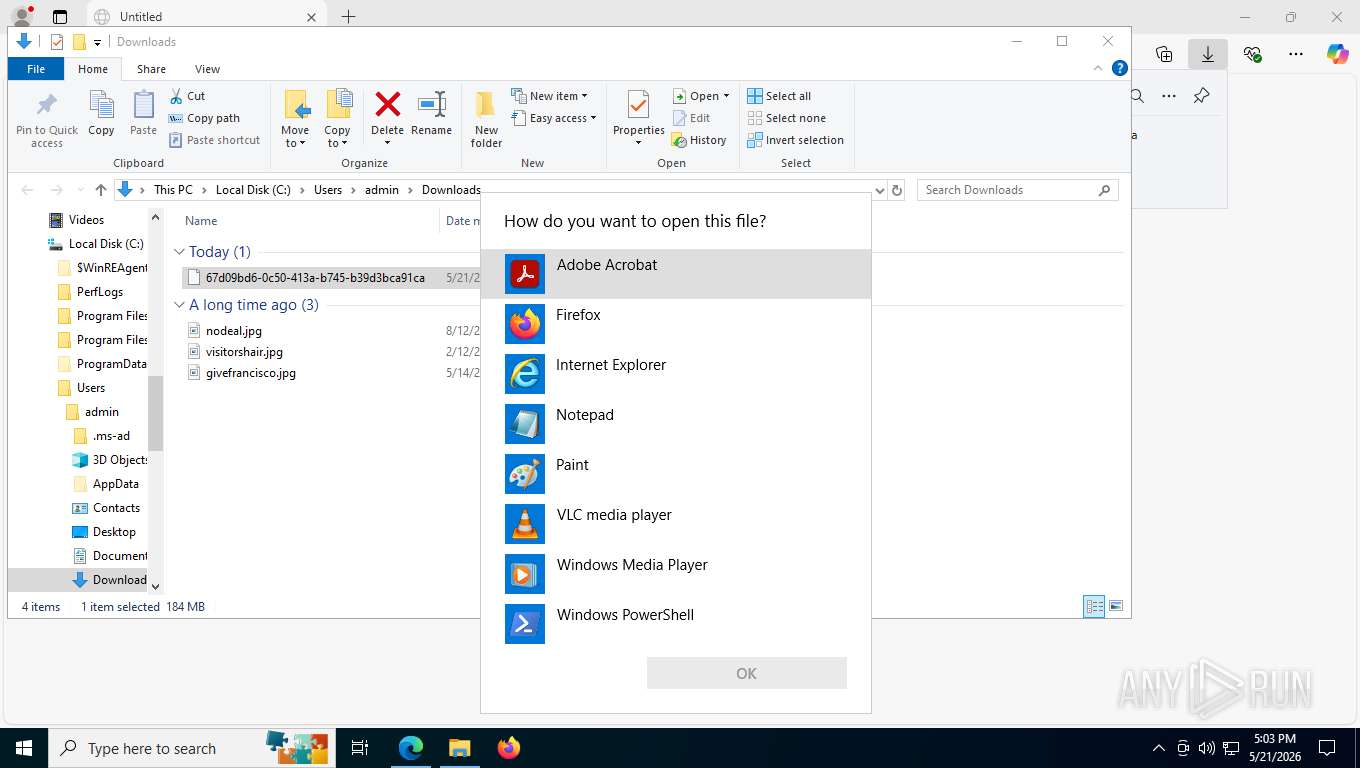Select Desktop in the navigation tree
Image resolution: width=1360 pixels, height=768 pixels.
tap(114, 532)
